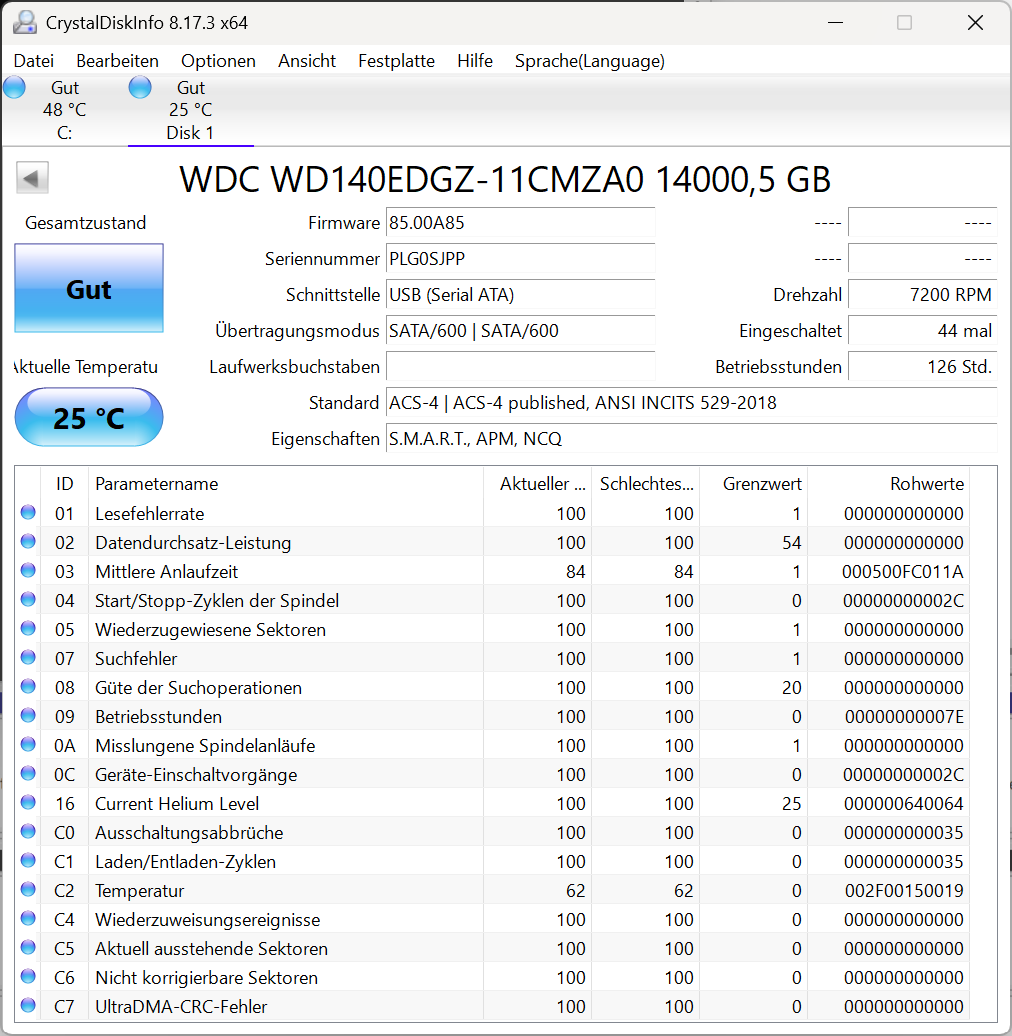Image resolution: width=1012 pixels, height=1036 pixels.
Task: Click the Aktueller column header
Action: click(x=537, y=484)
